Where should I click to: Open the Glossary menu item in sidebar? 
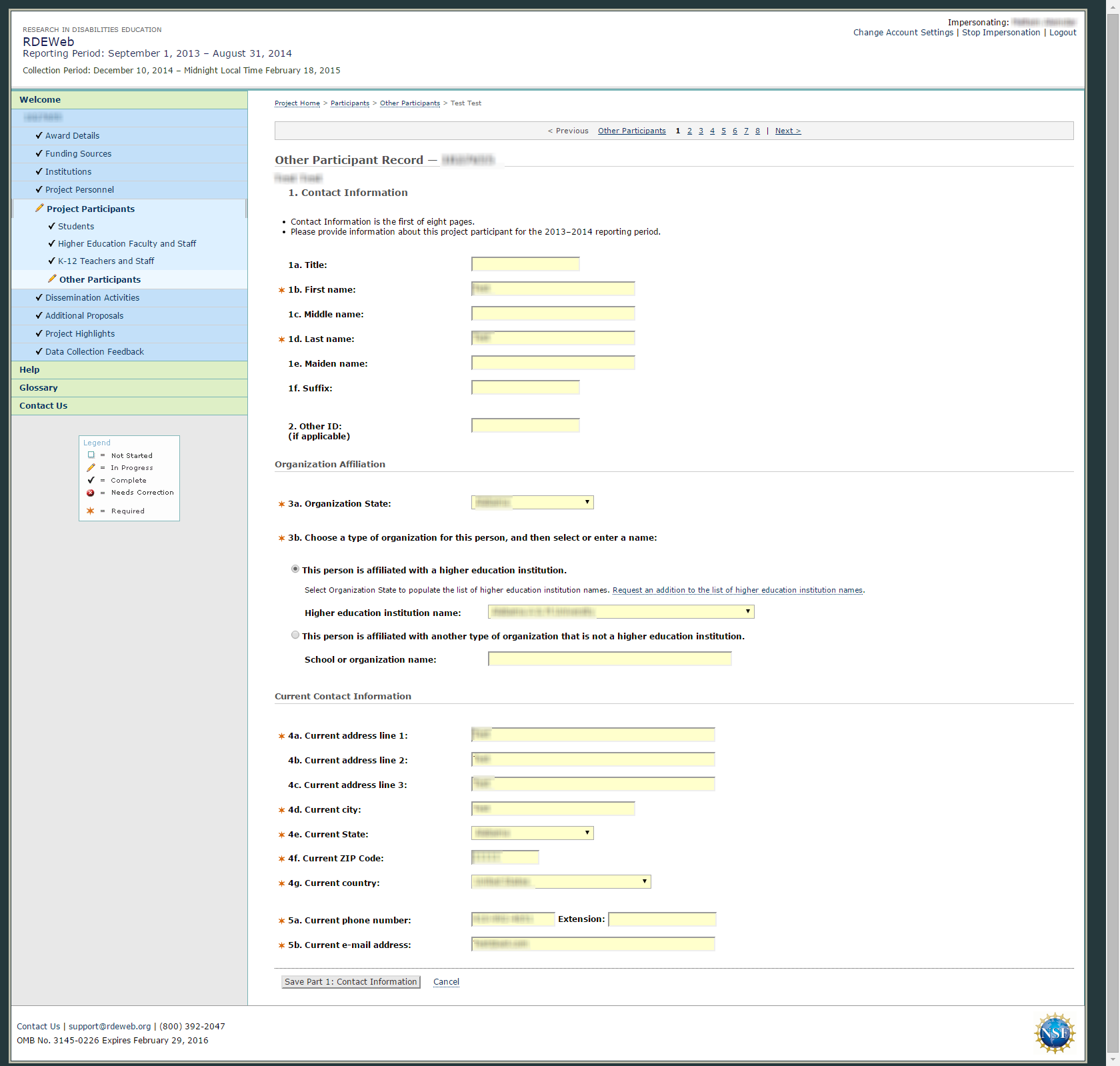click(x=39, y=388)
